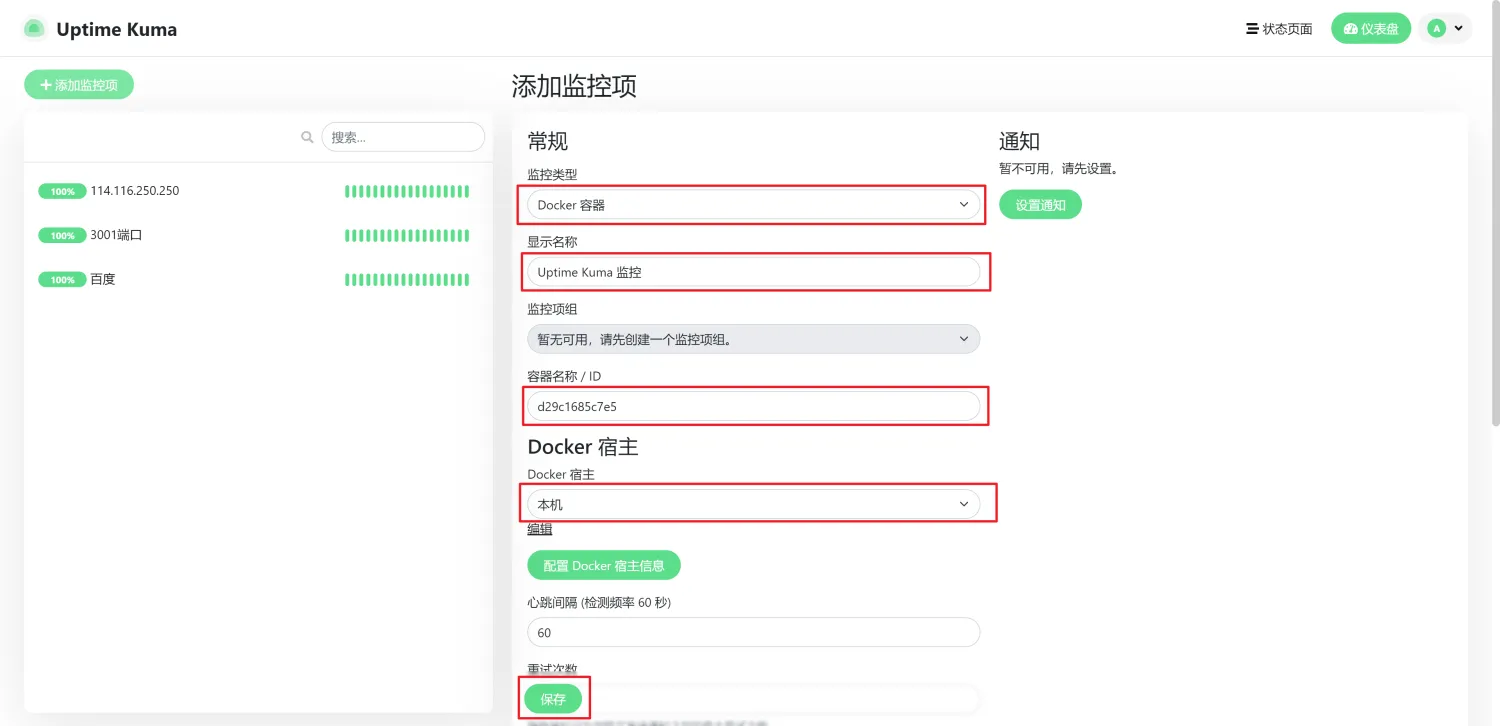The height and width of the screenshot is (726, 1500).
Task: Click the 100% badge for 3001端口
Action: coord(62,236)
